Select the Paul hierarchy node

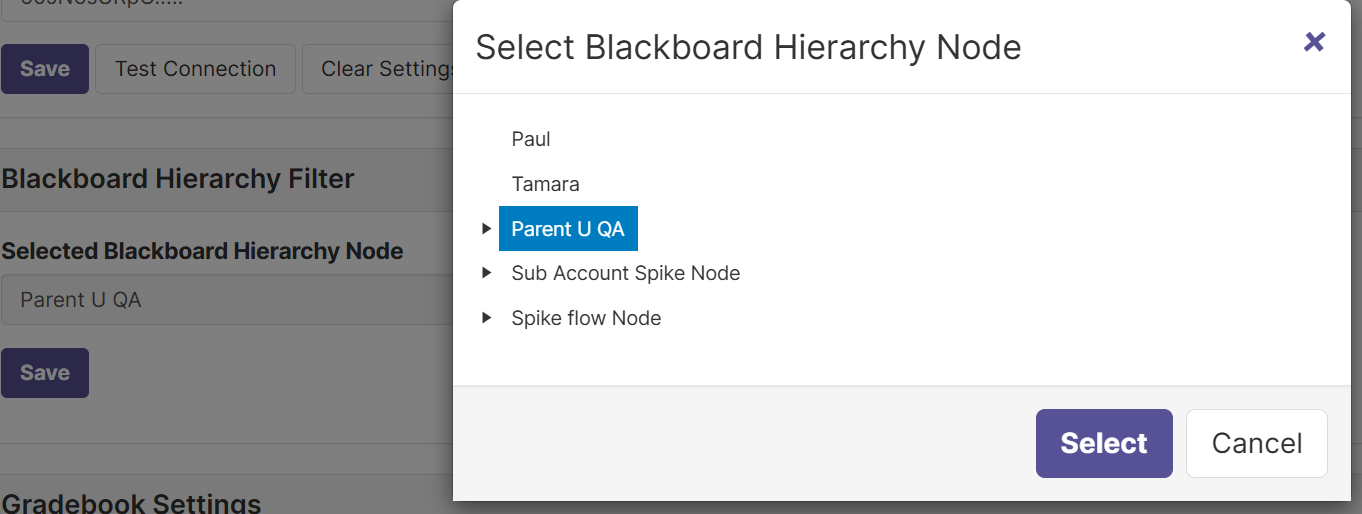(531, 139)
